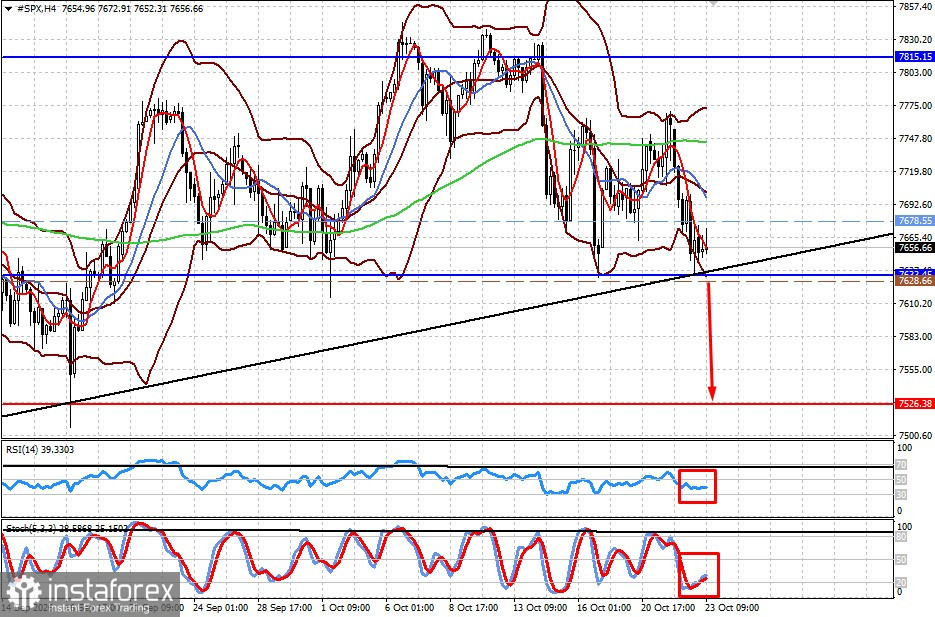The image size is (935, 617).
Task: Click the 16 Oct 01:00 time label
Action: (x=605, y=607)
